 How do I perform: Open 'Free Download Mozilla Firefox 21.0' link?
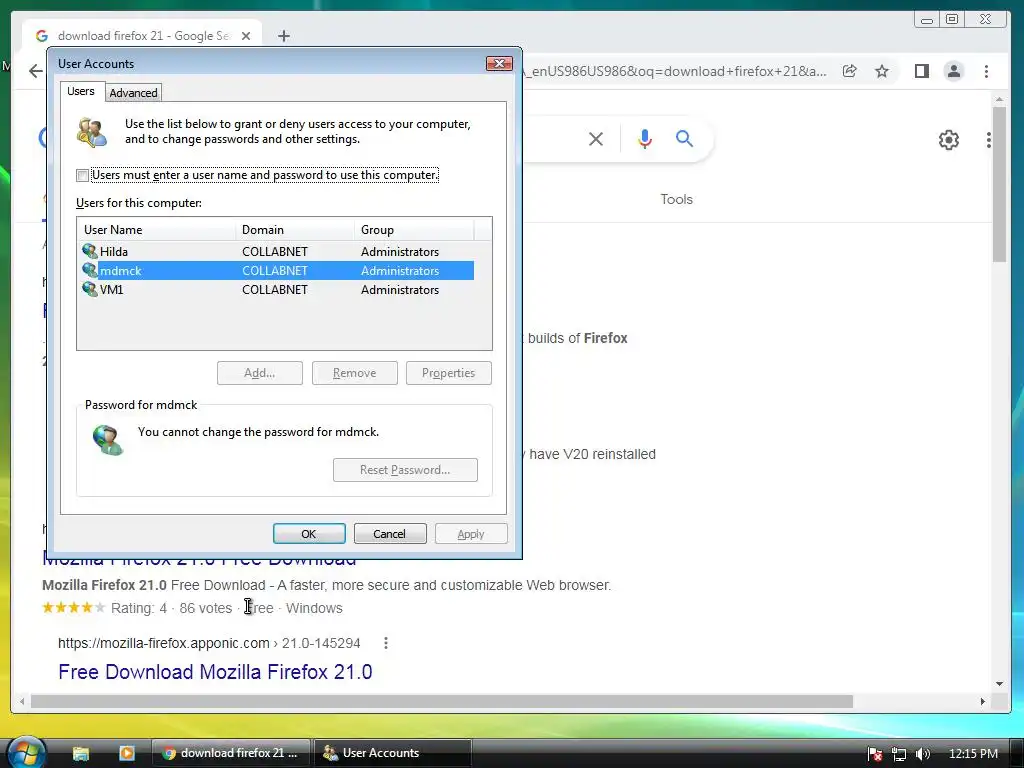[x=215, y=671]
